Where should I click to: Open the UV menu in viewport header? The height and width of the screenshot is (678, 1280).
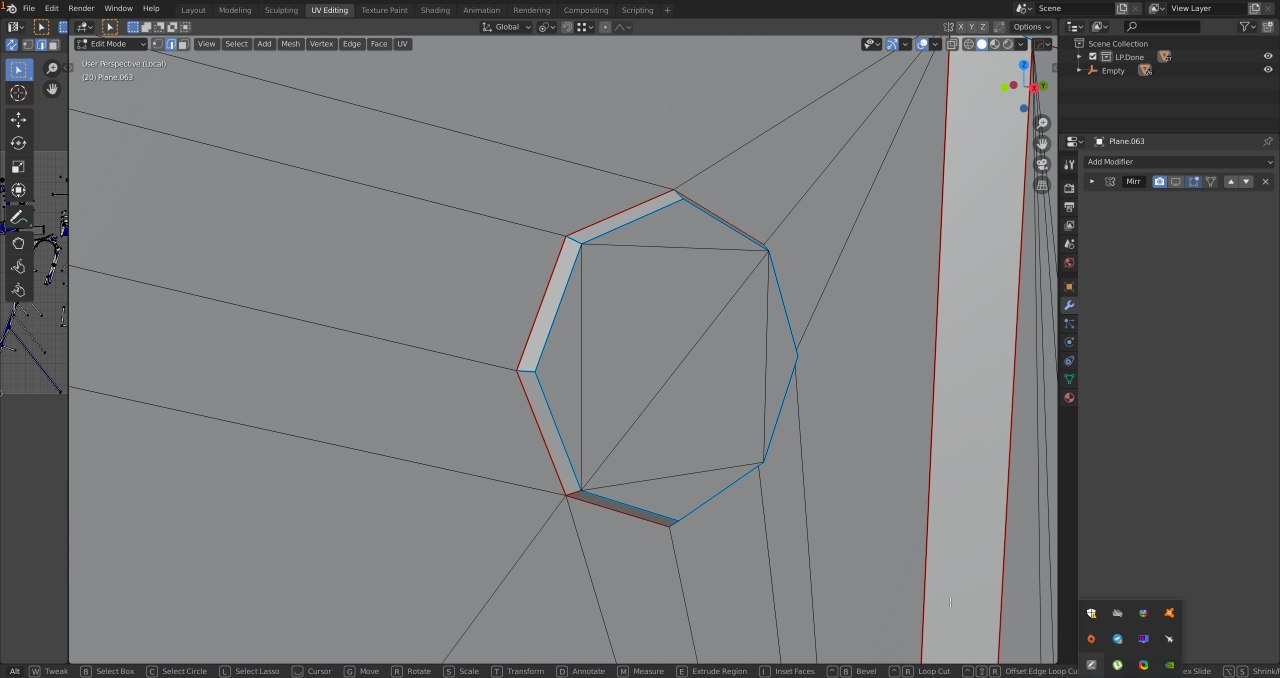click(402, 44)
